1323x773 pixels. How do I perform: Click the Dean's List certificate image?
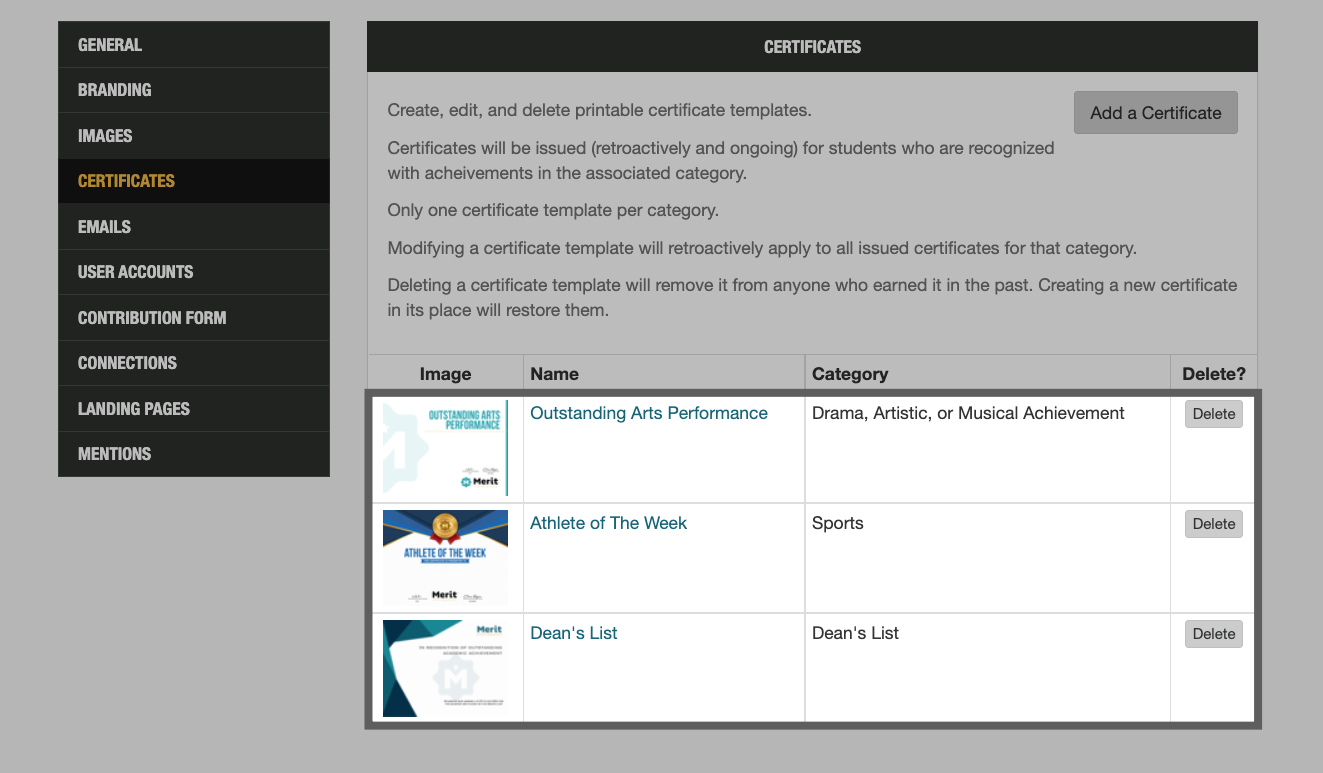(445, 667)
